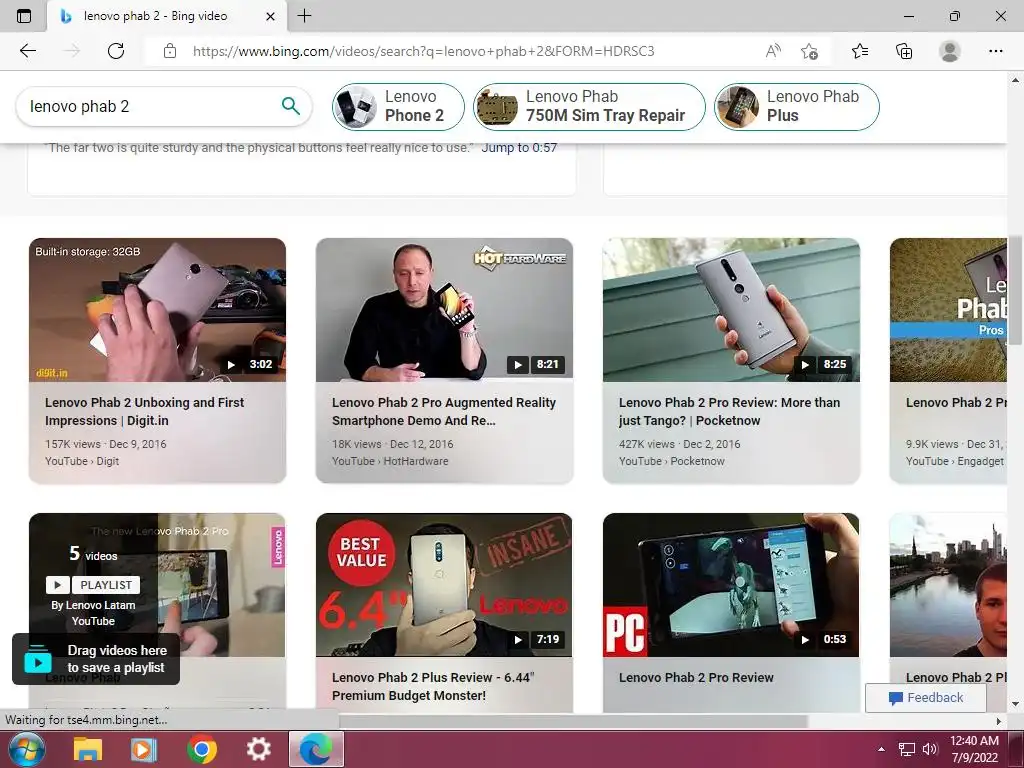
Task: Open File Explorer from taskbar
Action: tap(88, 750)
